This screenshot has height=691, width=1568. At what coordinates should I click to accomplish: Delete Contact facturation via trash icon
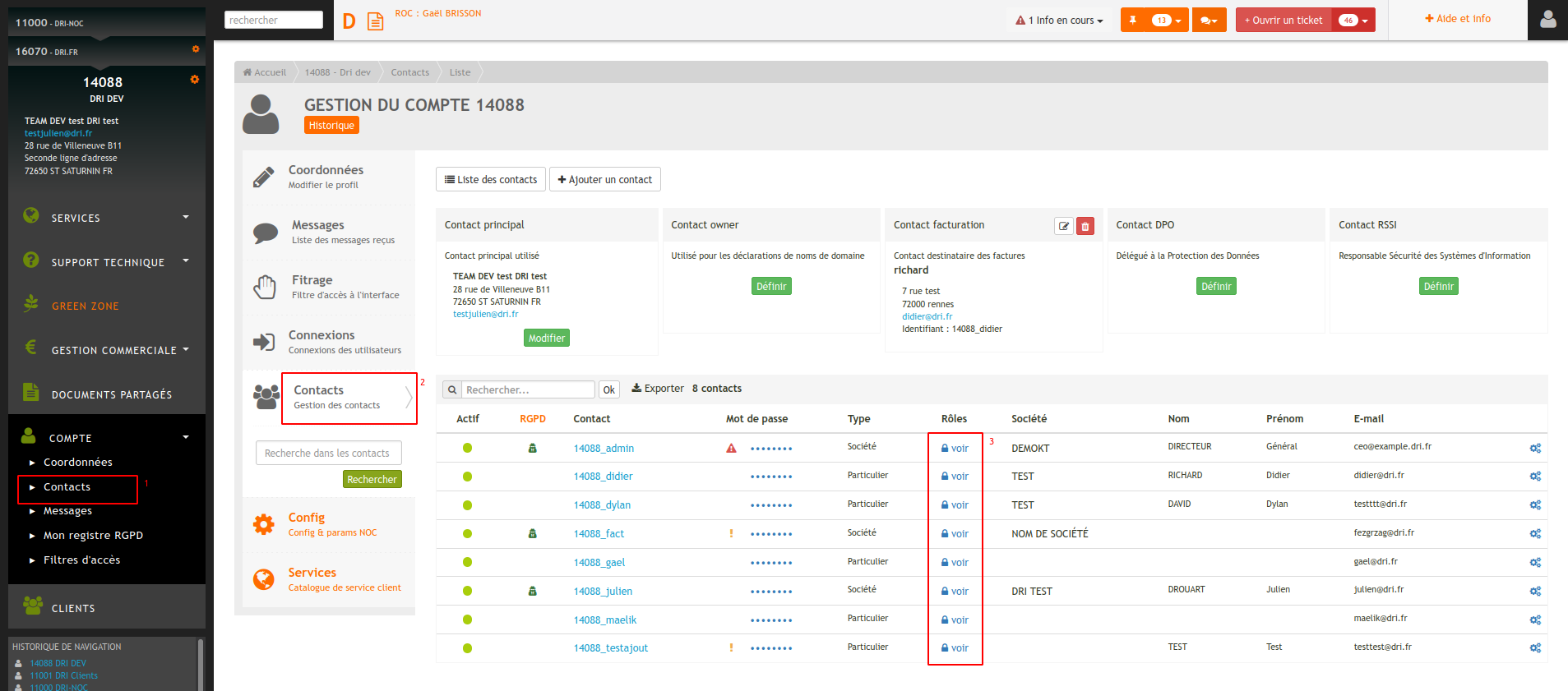click(x=1085, y=226)
